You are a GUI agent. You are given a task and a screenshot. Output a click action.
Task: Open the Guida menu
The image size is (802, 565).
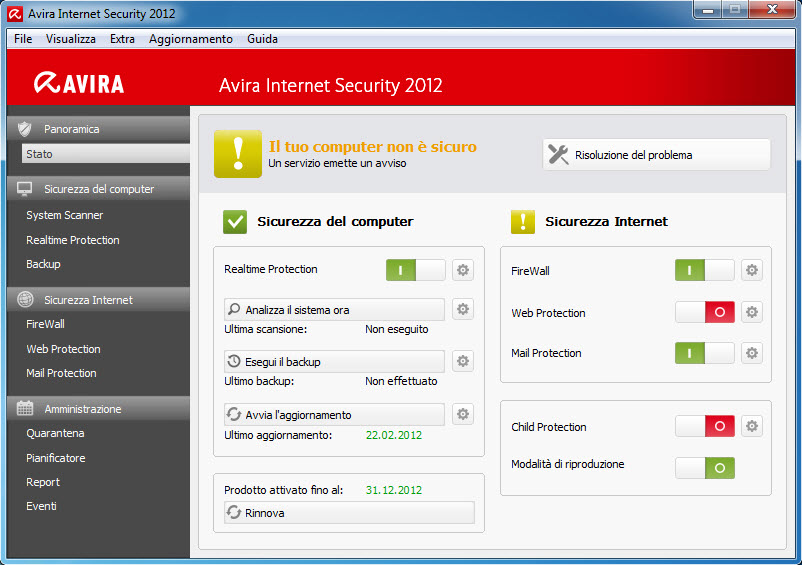coord(262,39)
